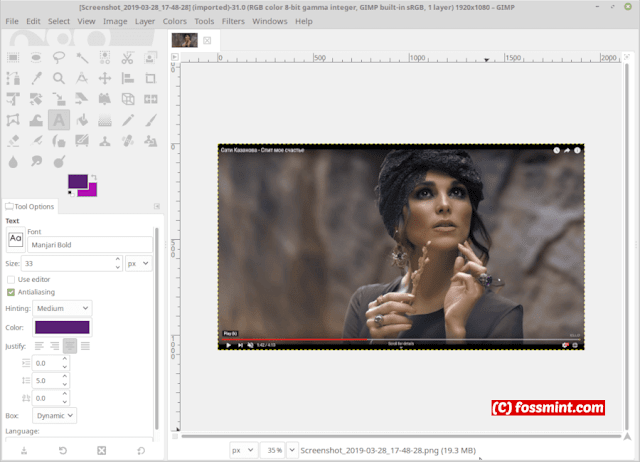Open the Filters menu

233,21
